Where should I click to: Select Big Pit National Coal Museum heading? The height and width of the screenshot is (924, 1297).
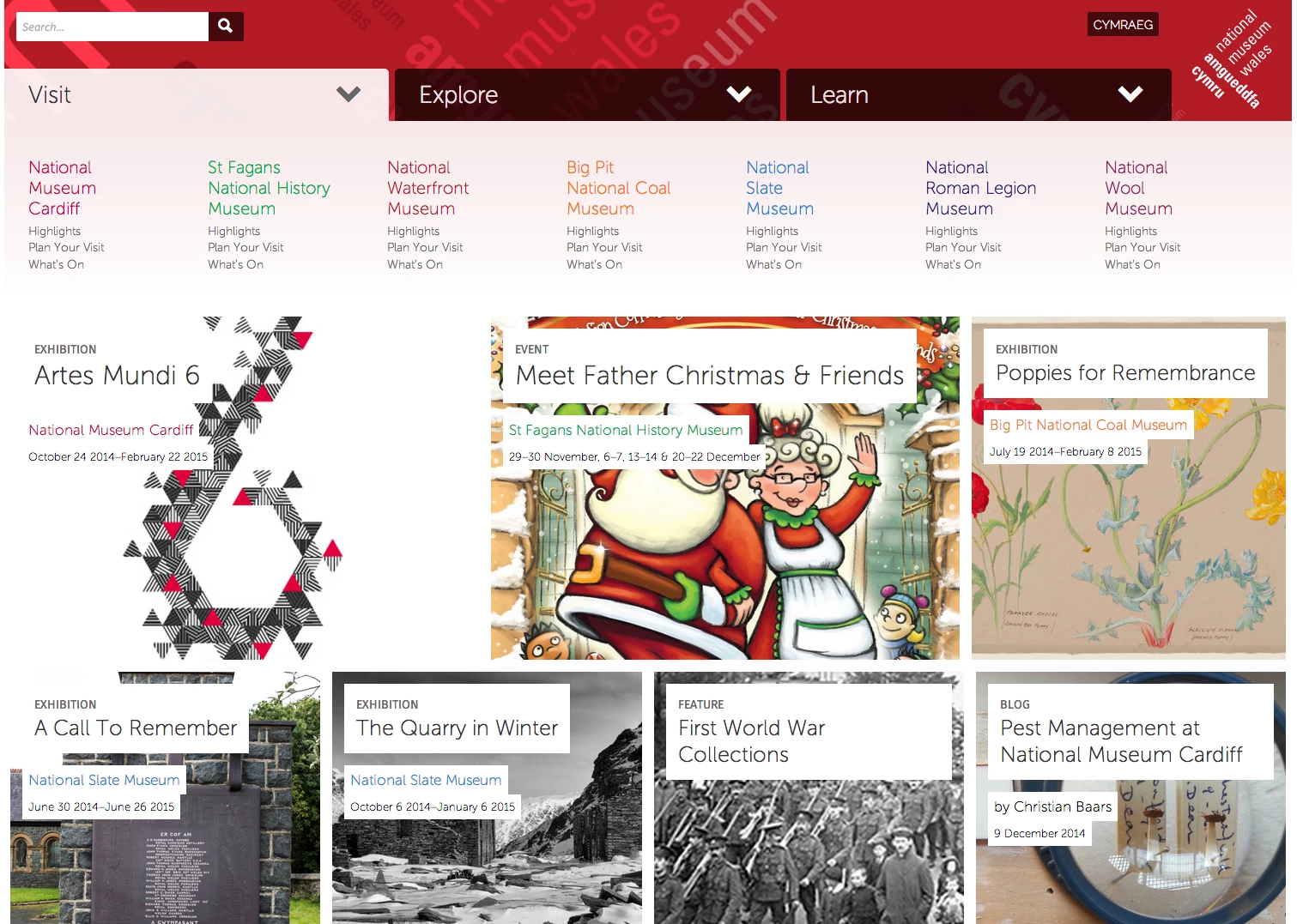[x=618, y=188]
